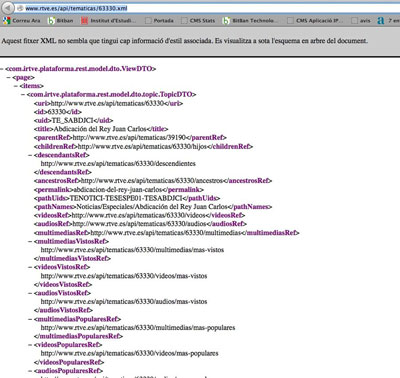Click the permalink abdicacion-del-rey-juan-carlos

click(x=118, y=189)
